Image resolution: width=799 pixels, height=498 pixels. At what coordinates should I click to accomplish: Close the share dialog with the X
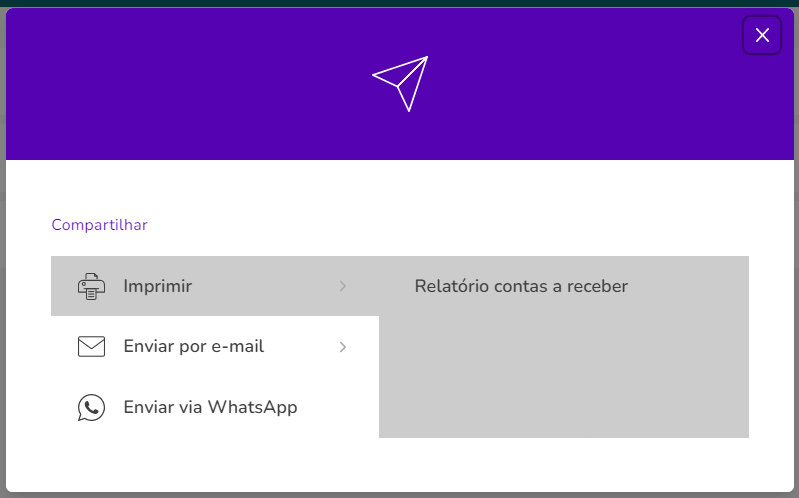pyautogui.click(x=762, y=35)
